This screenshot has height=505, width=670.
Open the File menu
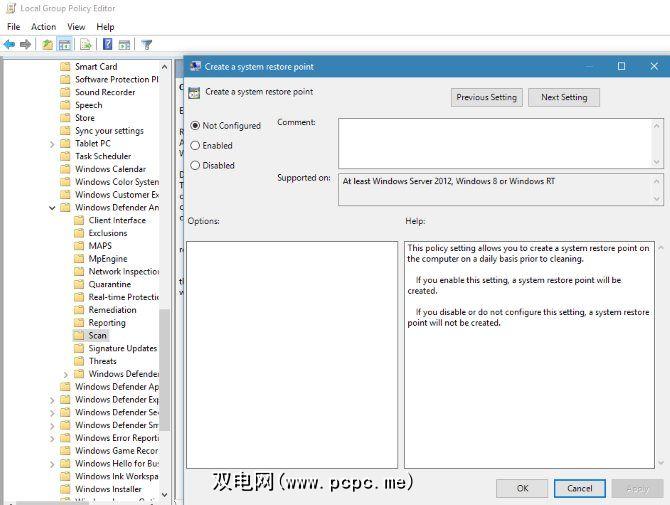(14, 26)
